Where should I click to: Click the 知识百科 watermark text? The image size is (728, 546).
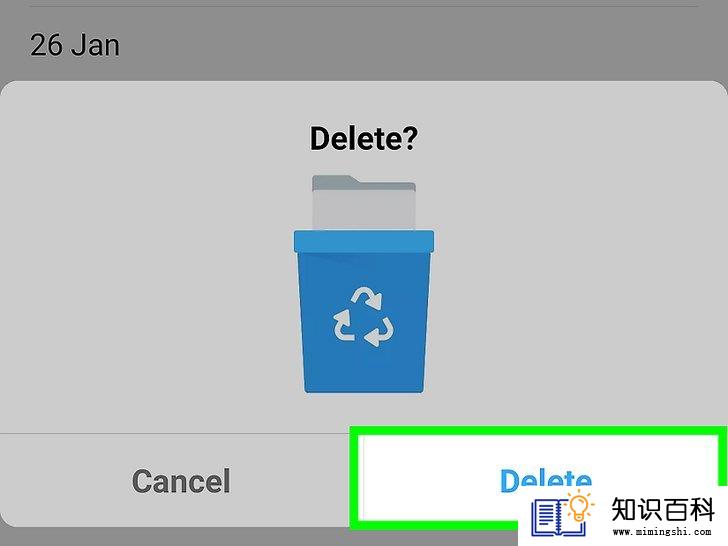663,509
